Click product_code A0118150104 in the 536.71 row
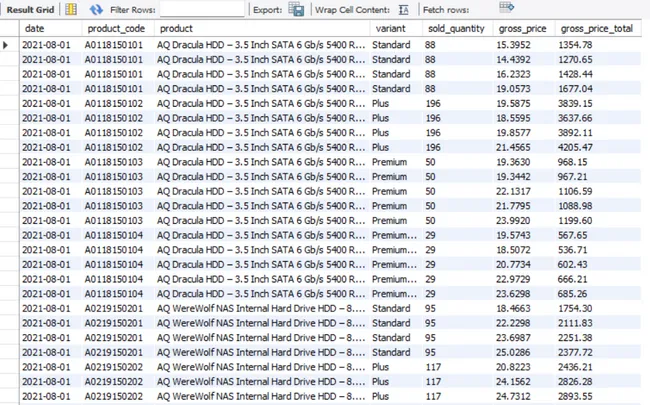 [114, 250]
